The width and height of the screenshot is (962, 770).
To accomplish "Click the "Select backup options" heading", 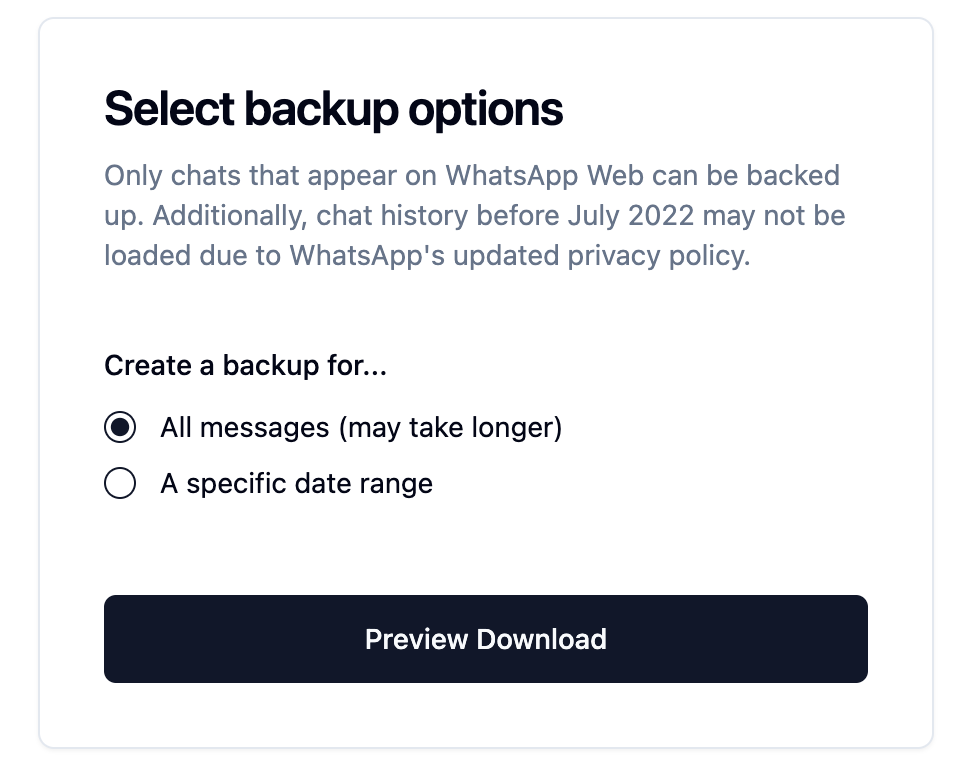I will (x=333, y=109).
